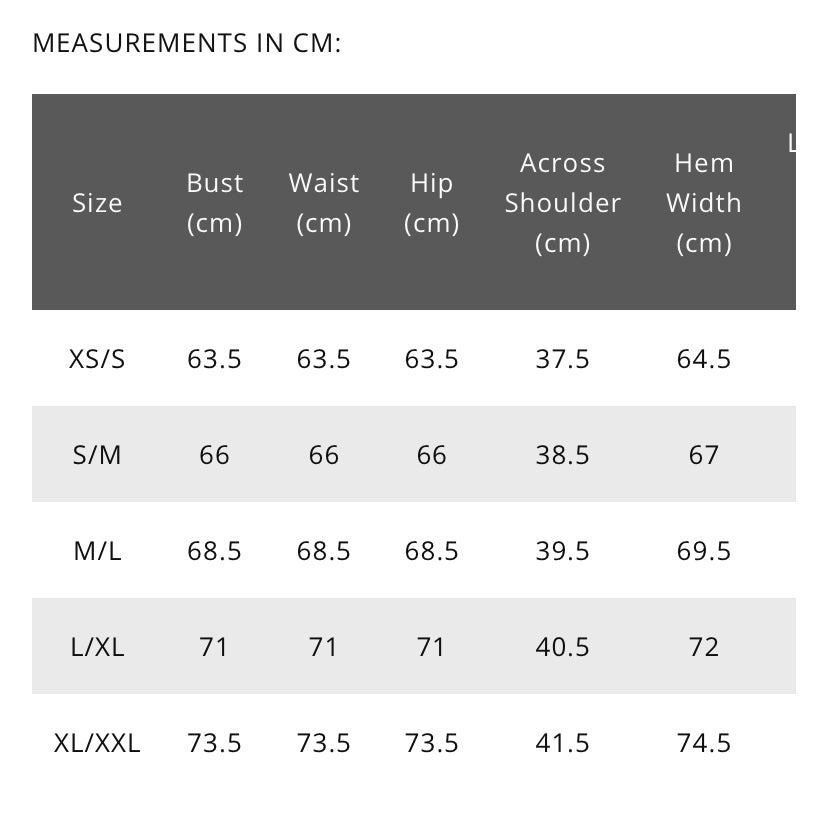Select the S/M size row label
The height and width of the screenshot is (824, 828).
click(97, 455)
